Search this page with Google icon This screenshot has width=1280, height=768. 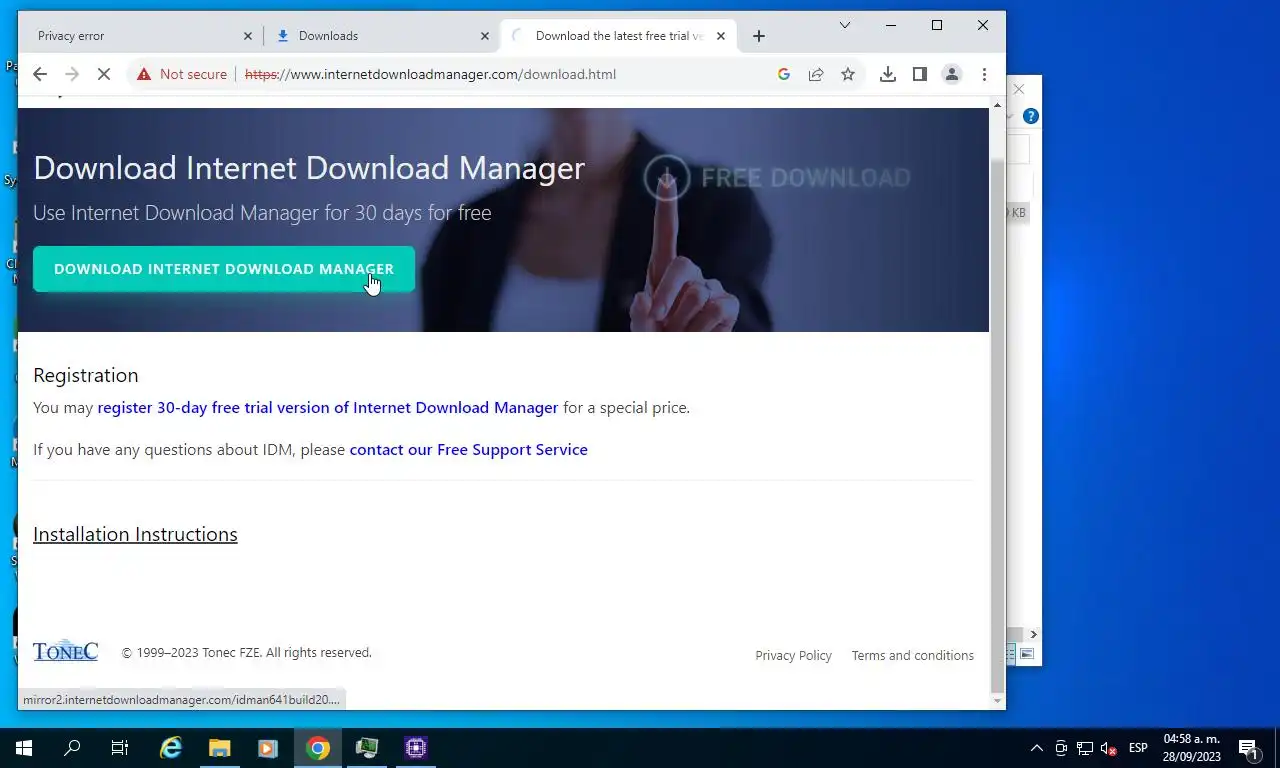pyautogui.click(x=784, y=74)
